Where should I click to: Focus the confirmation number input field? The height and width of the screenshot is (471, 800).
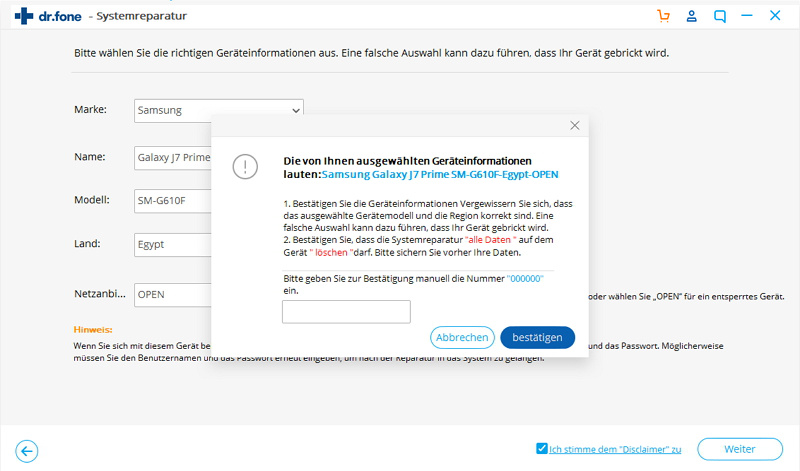tap(346, 312)
